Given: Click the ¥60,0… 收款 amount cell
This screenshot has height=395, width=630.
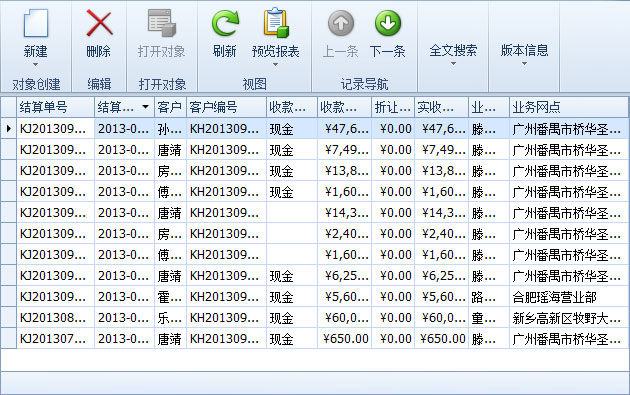Looking at the screenshot, I should (x=344, y=317).
